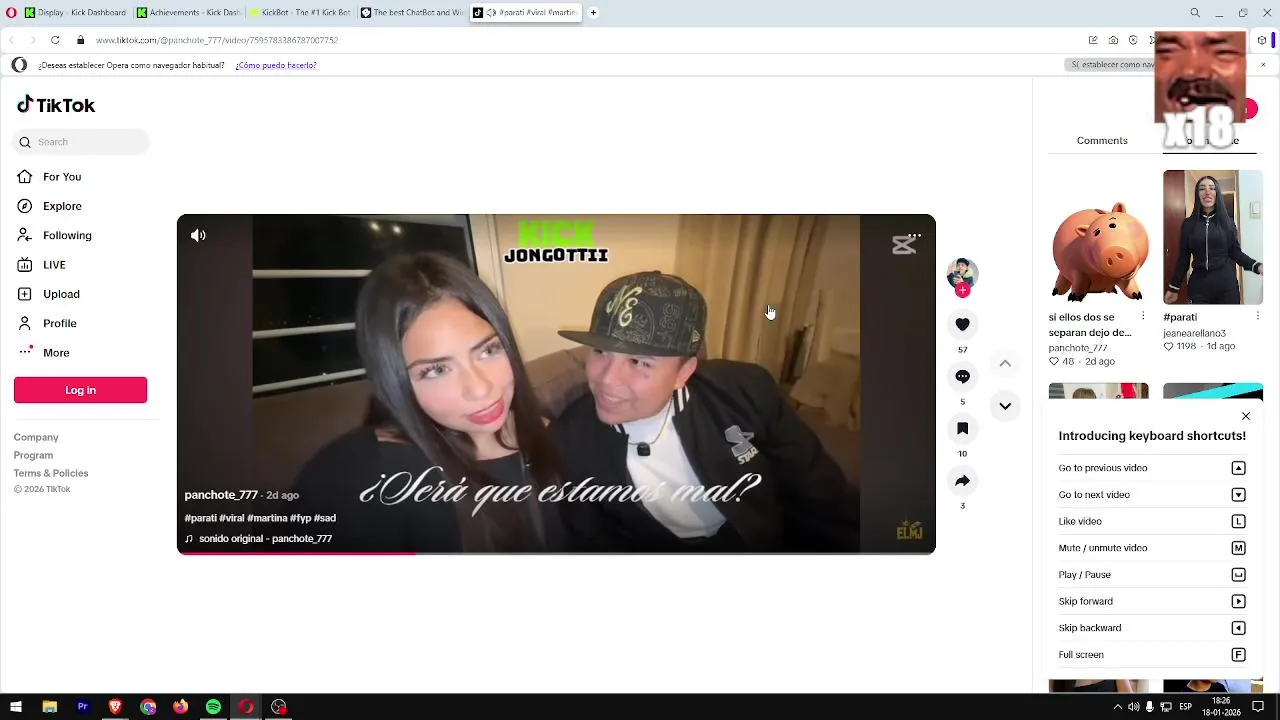
Task: Open sonido original - panchote_777 sound link
Action: tap(265, 538)
